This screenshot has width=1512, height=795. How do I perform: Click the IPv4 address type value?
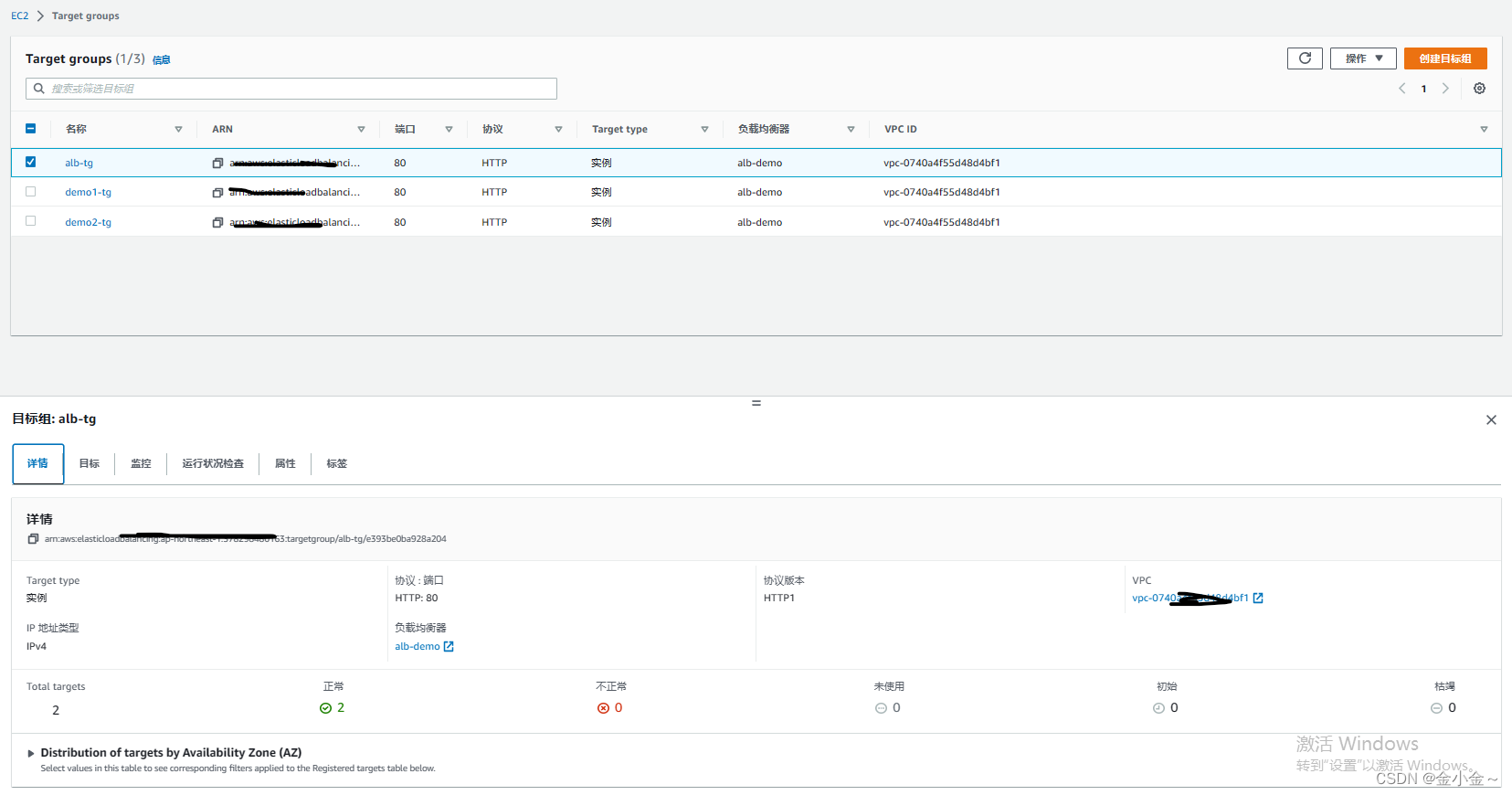pos(37,647)
